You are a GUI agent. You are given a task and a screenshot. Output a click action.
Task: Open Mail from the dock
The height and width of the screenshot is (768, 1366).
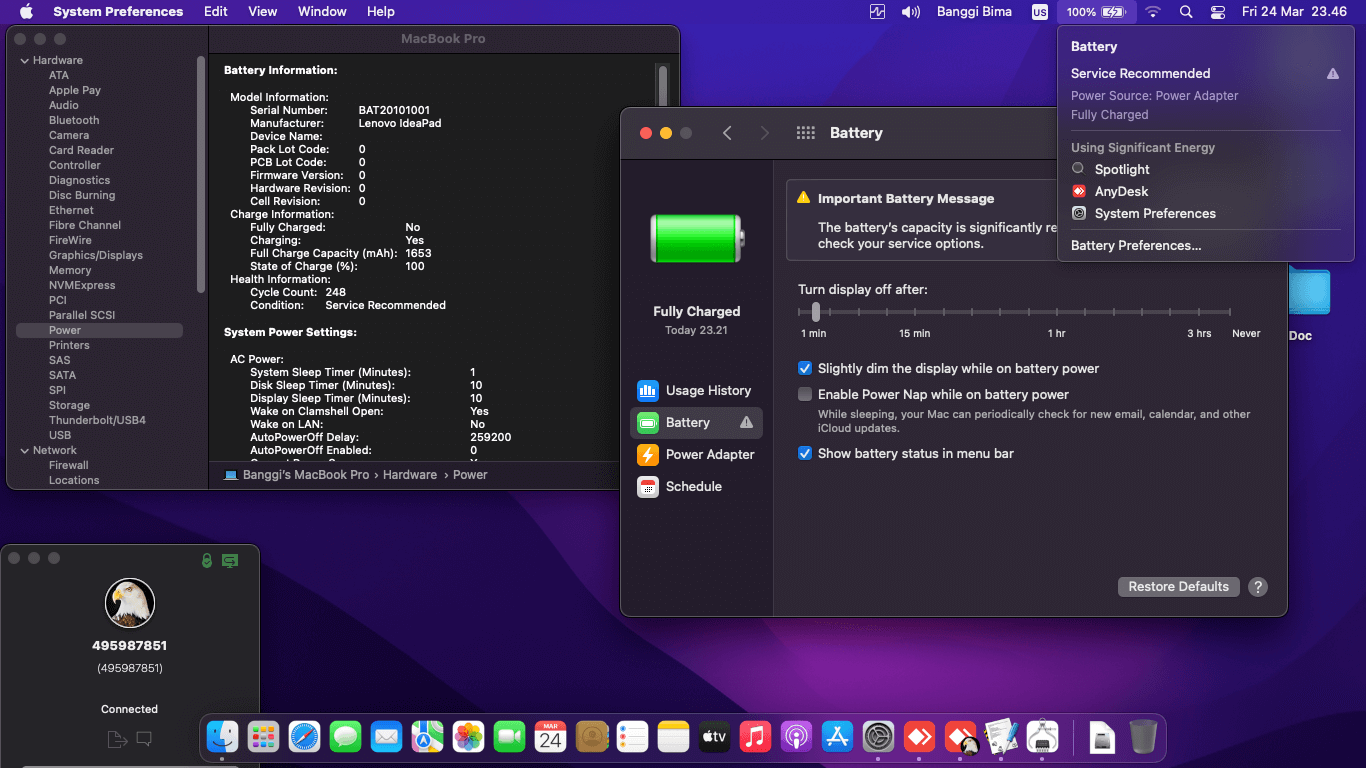point(386,738)
